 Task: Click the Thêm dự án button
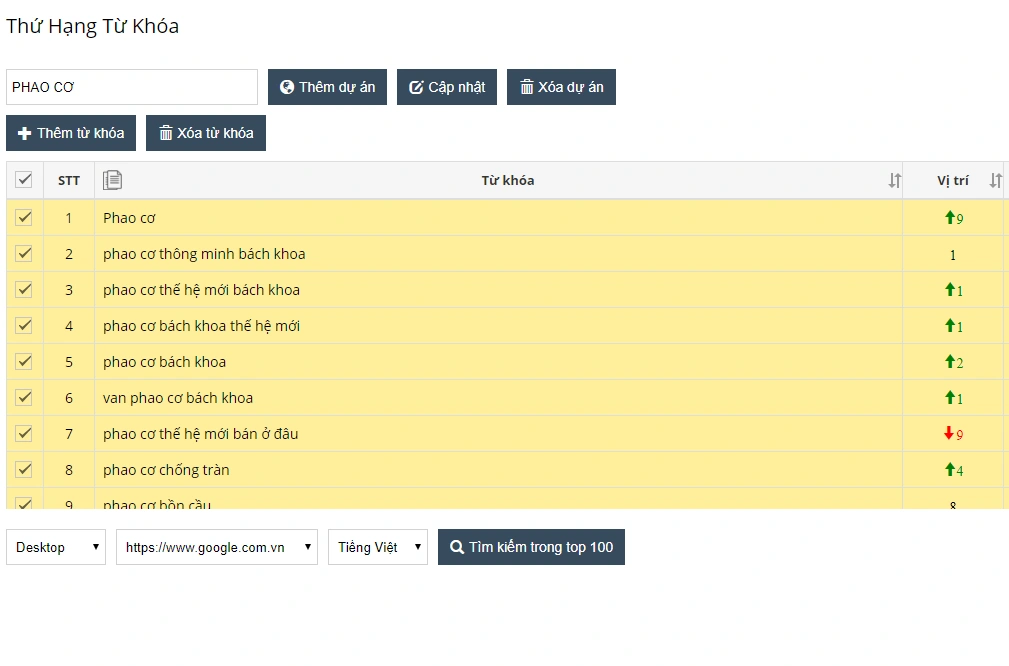327,87
